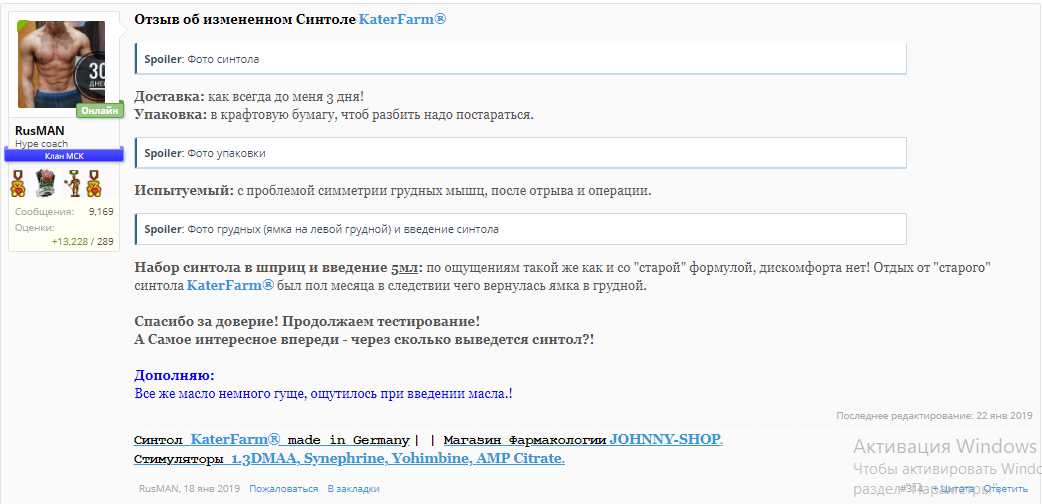
Task: Click 'Пожаловаться' to report the post
Action: (x=283, y=489)
